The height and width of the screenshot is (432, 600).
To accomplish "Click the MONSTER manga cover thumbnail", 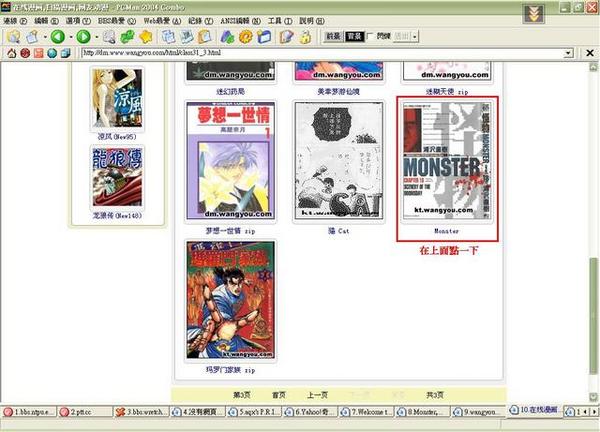I will pyautogui.click(x=447, y=161).
